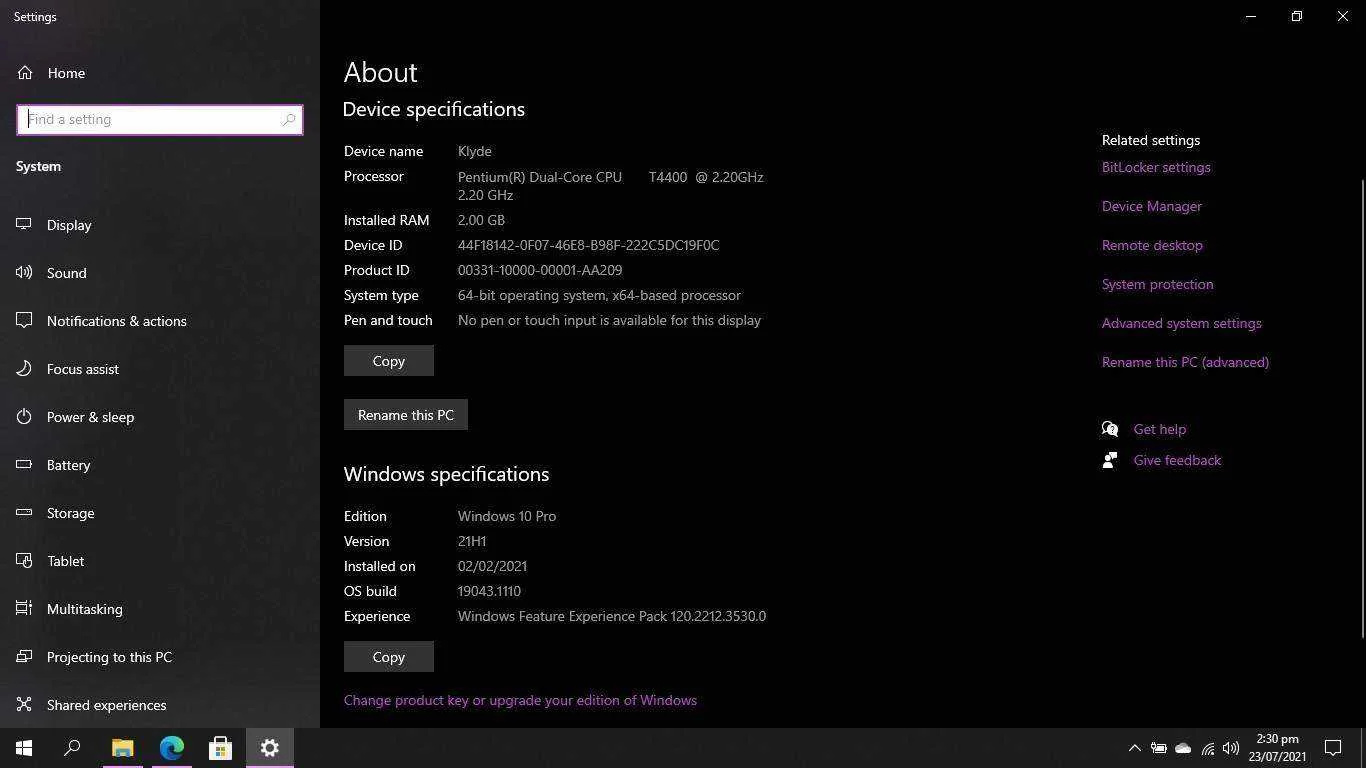This screenshot has width=1366, height=768.
Task: Click the Edition value Windows 10 Pro
Action: [507, 516]
